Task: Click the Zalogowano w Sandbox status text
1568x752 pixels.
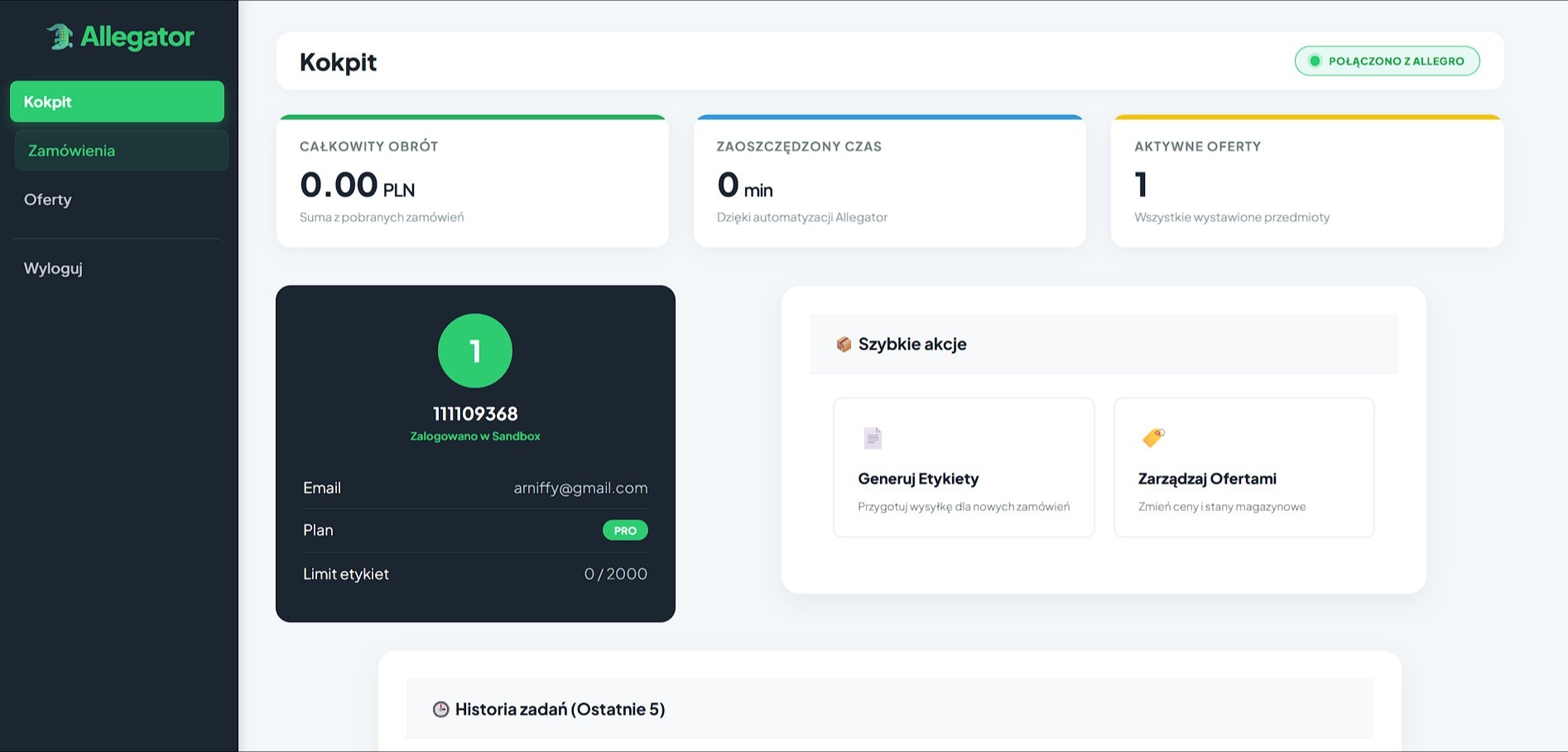Action: 475,436
